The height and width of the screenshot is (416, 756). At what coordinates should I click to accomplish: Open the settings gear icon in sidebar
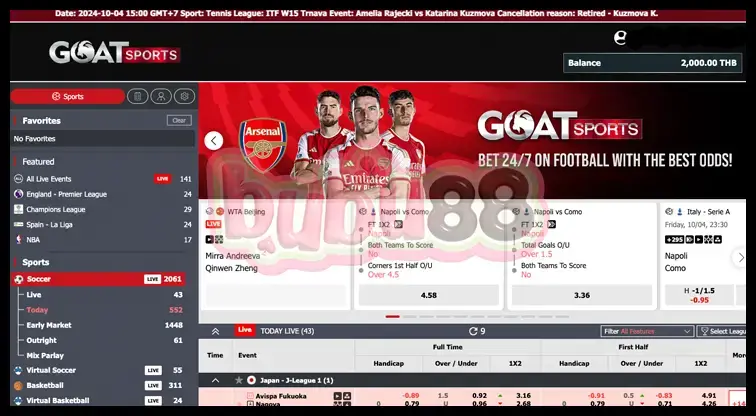[184, 96]
